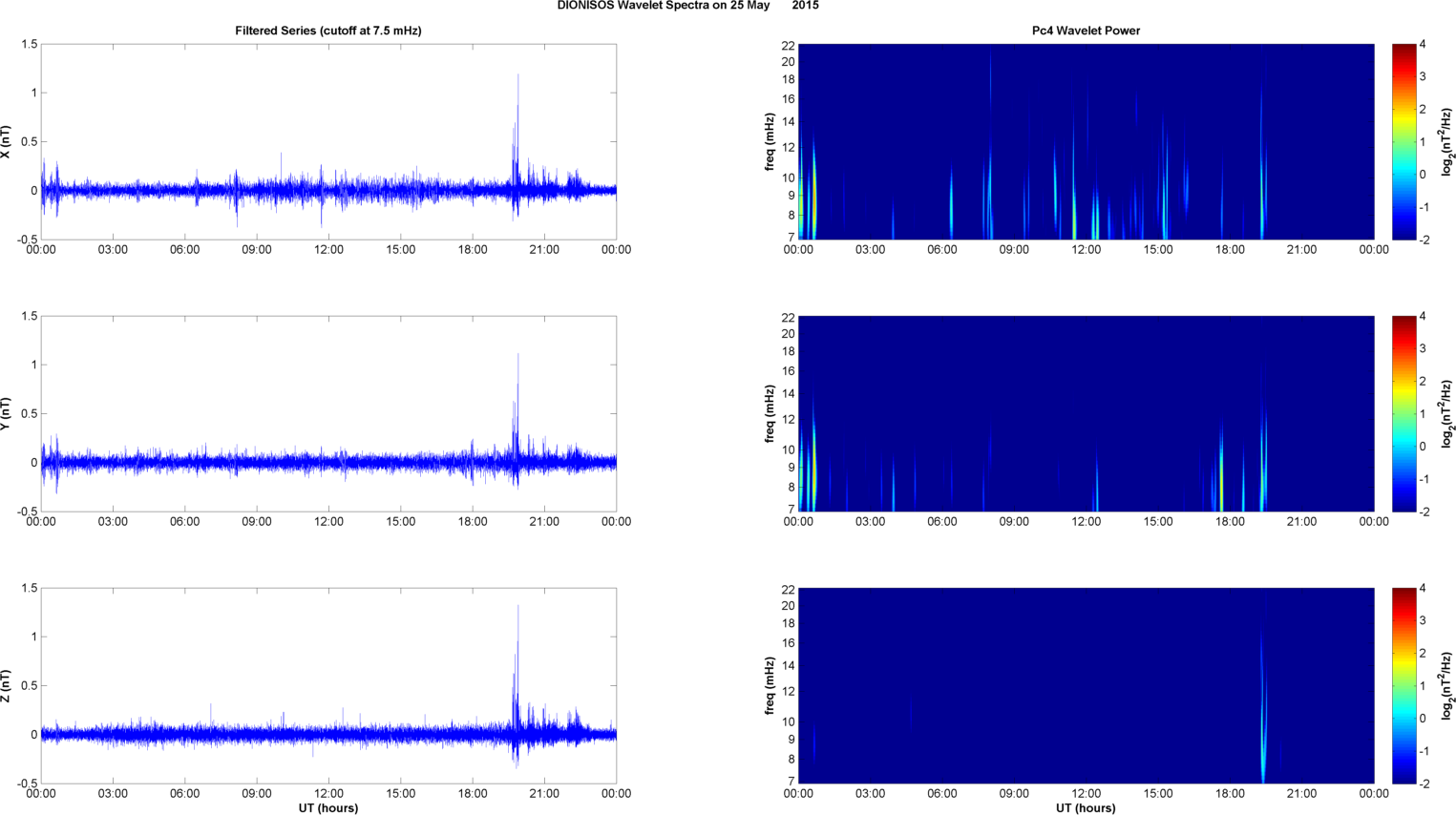This screenshot has width=1456, height=815.
Task: Click log2(nT²/Hz) label beside bottom color bar
Action: click(1447, 686)
